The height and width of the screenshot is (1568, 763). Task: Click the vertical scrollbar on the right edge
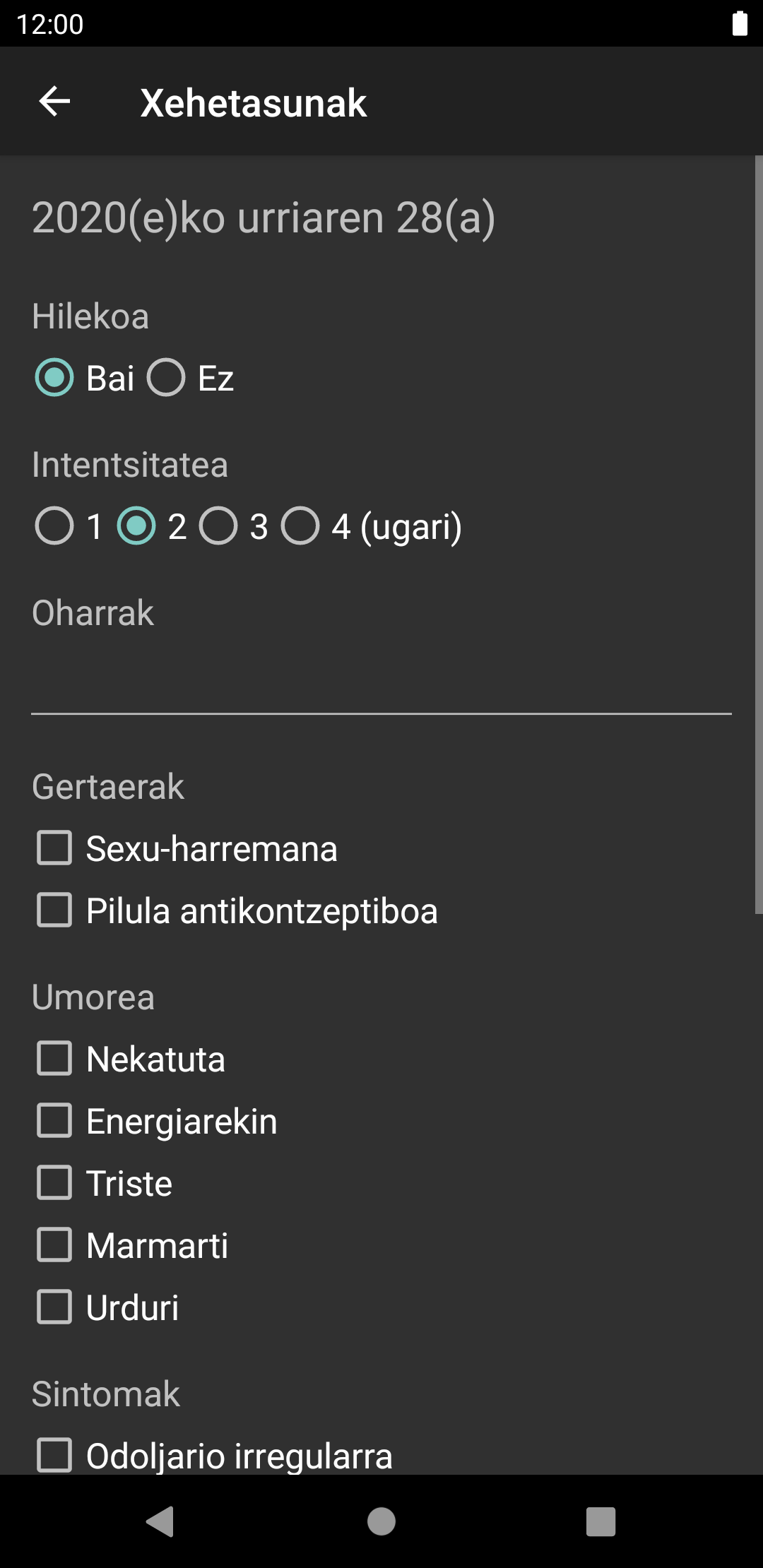click(x=758, y=534)
